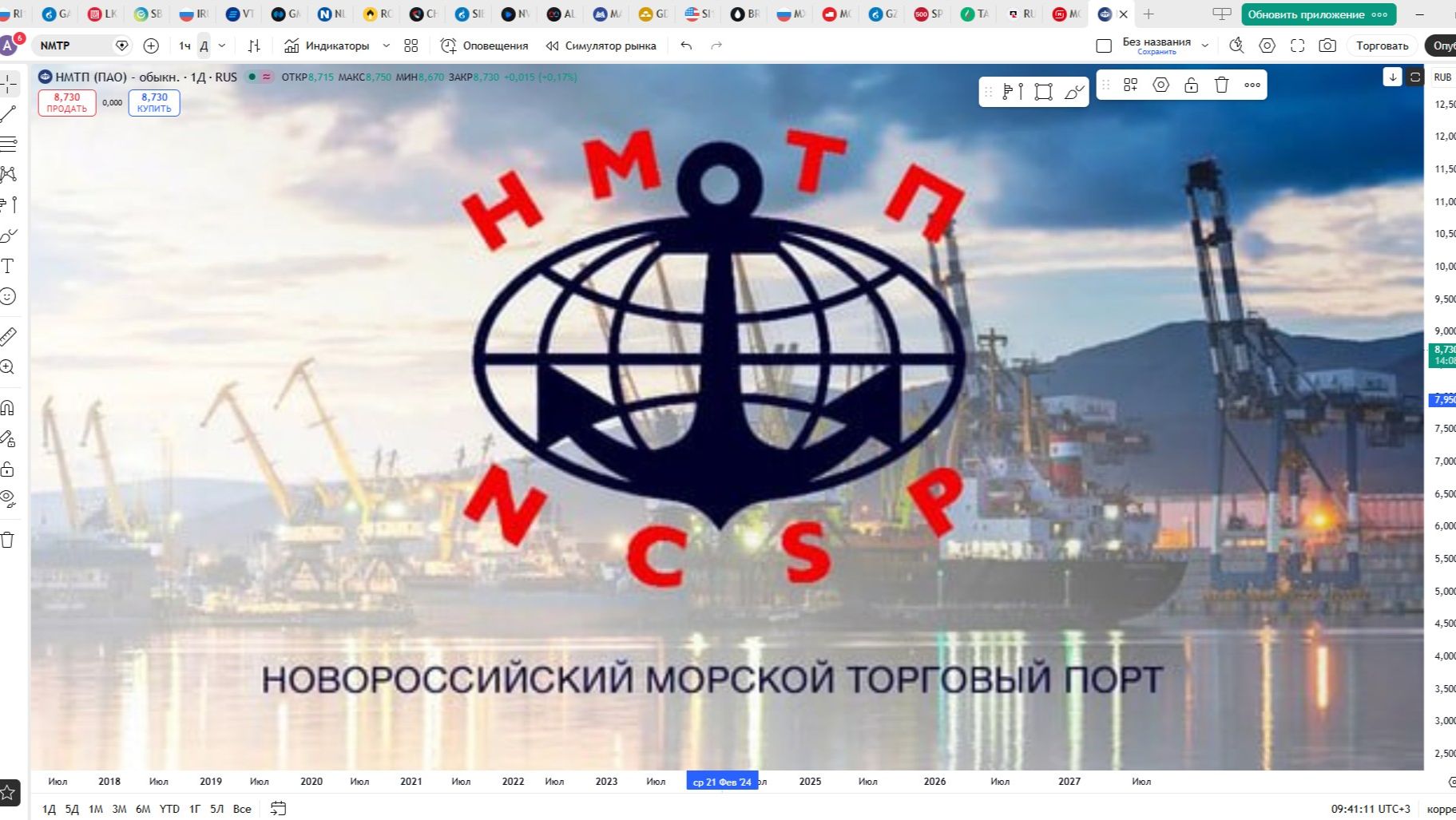This screenshot has height=820, width=1456.
Task: Activate the zoom in tool
Action: [x=8, y=367]
